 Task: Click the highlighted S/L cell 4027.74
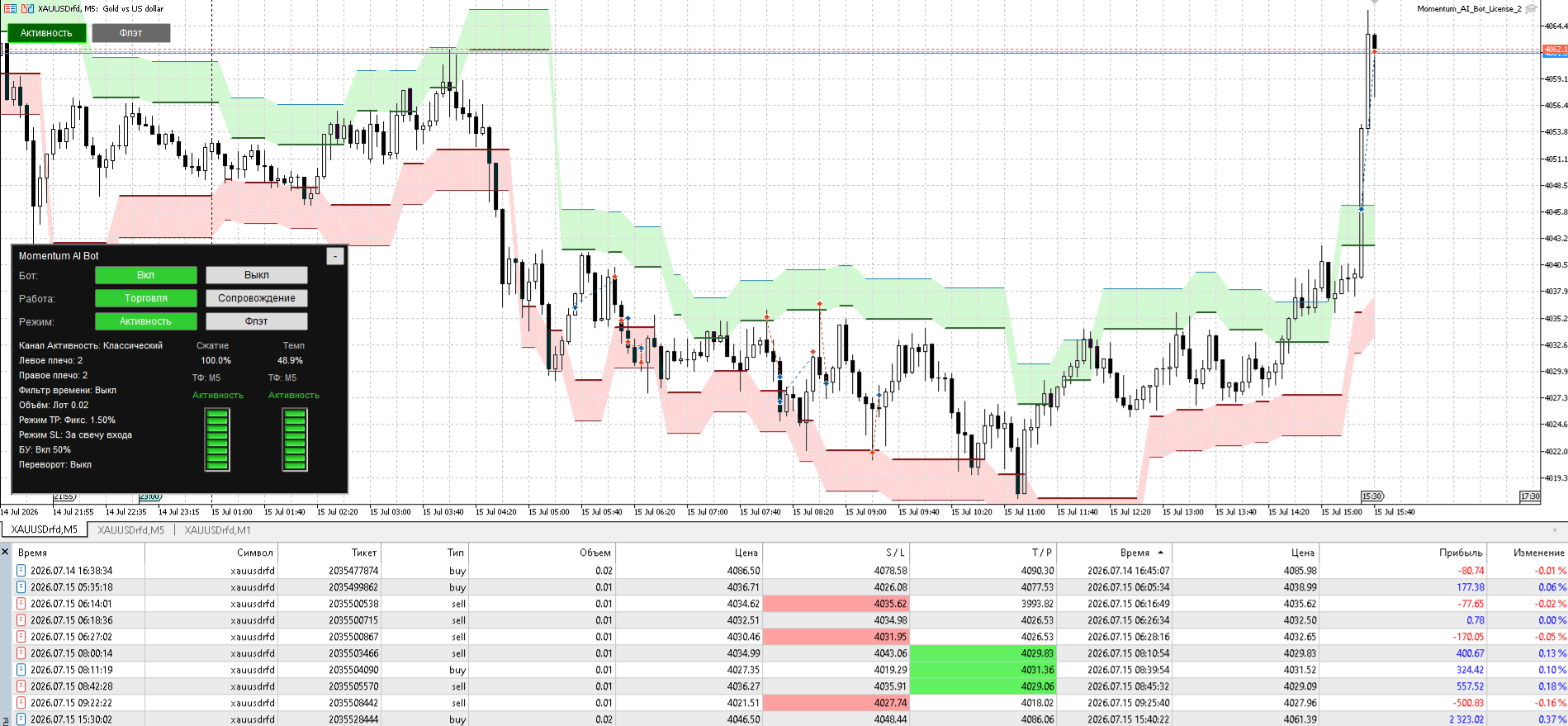pos(836,703)
